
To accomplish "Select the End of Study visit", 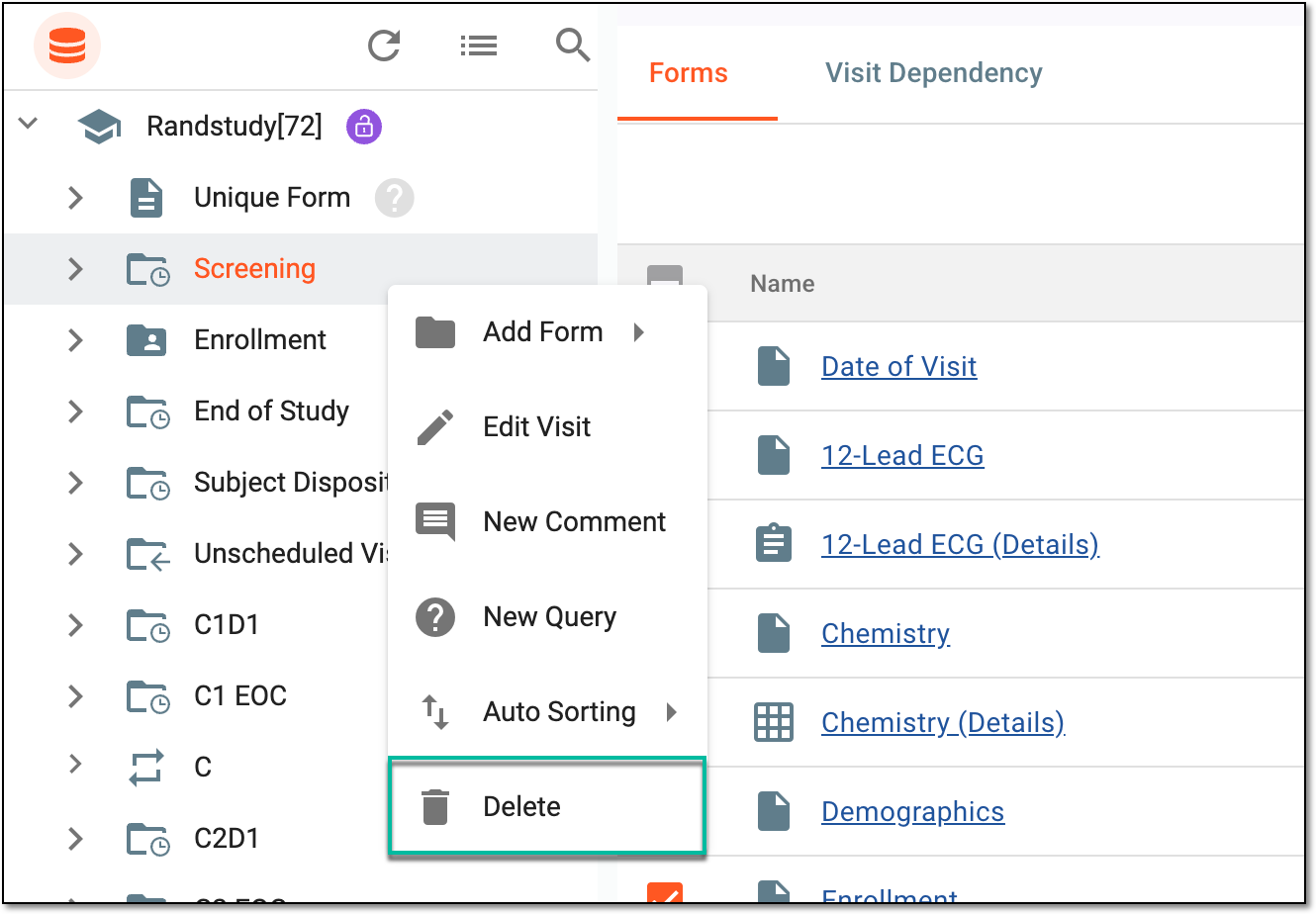I will (x=271, y=411).
